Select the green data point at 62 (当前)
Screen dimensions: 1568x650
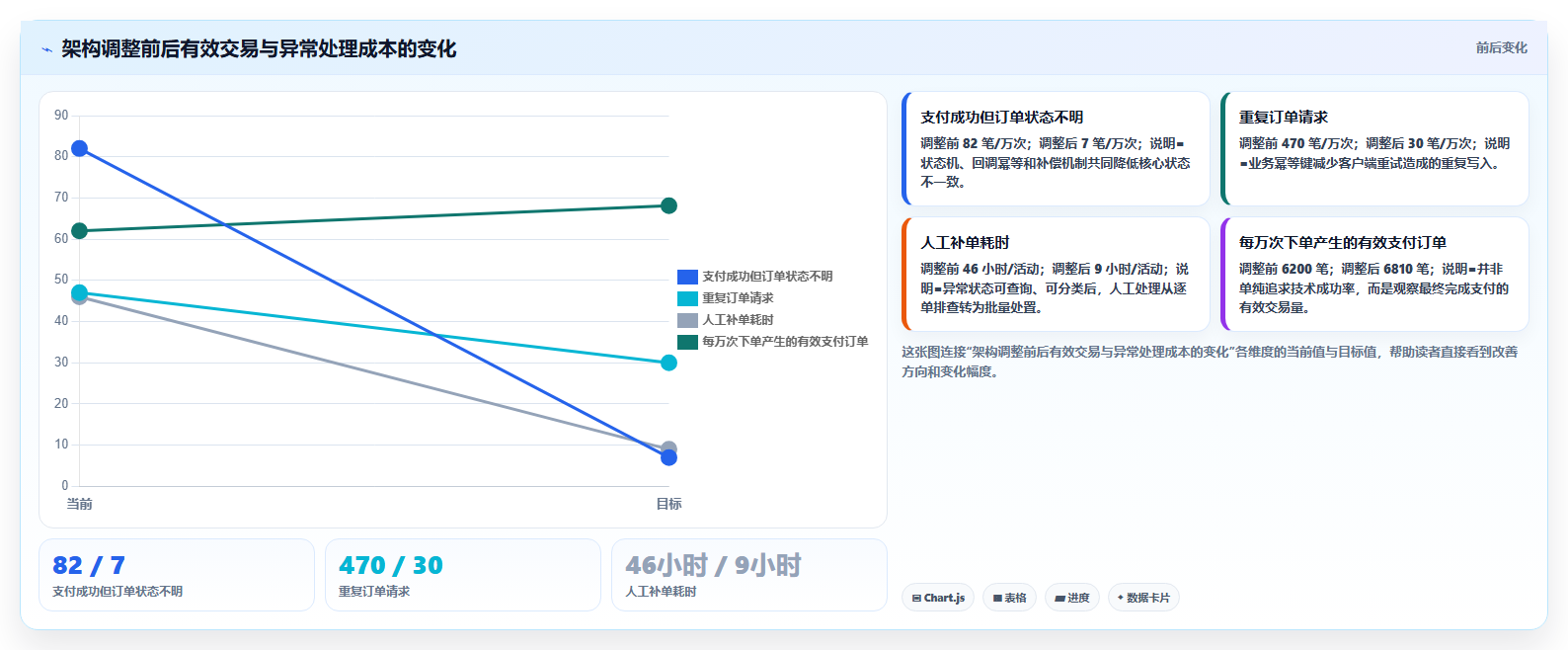tap(79, 231)
